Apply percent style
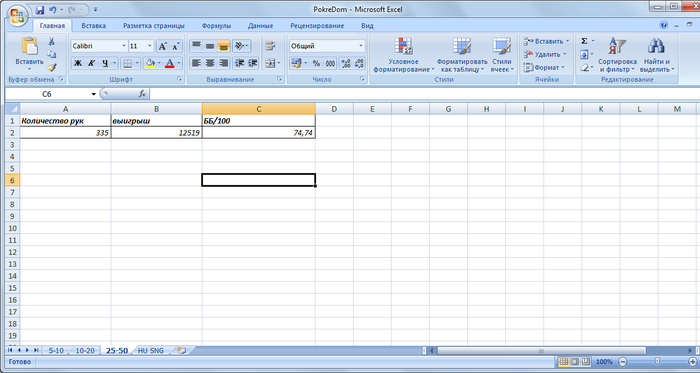700x373 pixels. (x=317, y=63)
